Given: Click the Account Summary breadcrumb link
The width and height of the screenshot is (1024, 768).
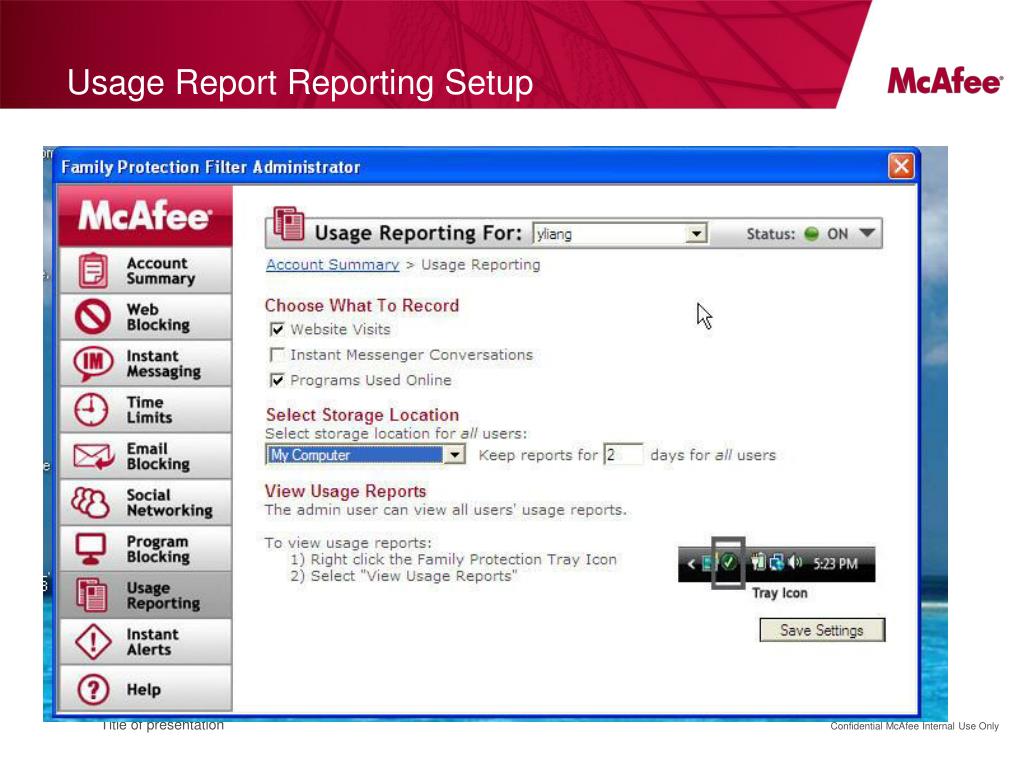Looking at the screenshot, I should (x=332, y=264).
